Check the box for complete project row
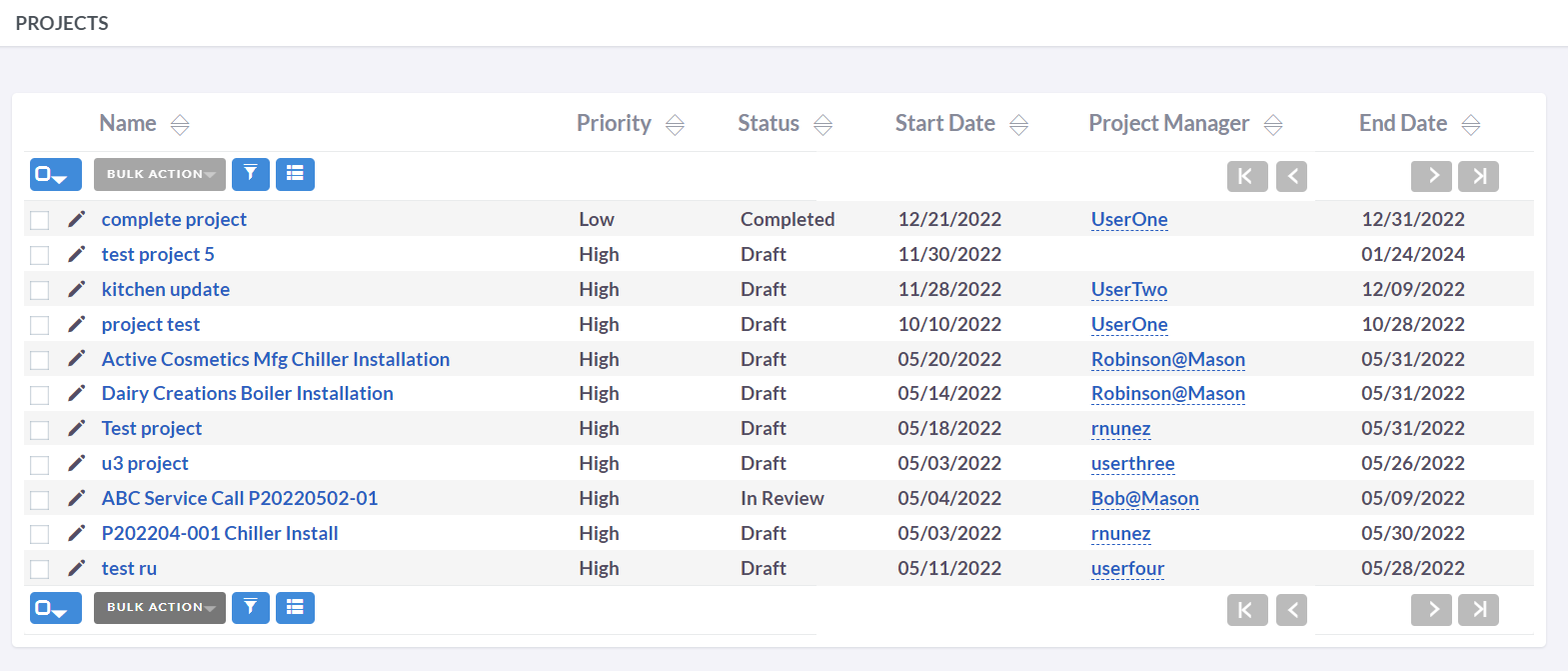 40,220
